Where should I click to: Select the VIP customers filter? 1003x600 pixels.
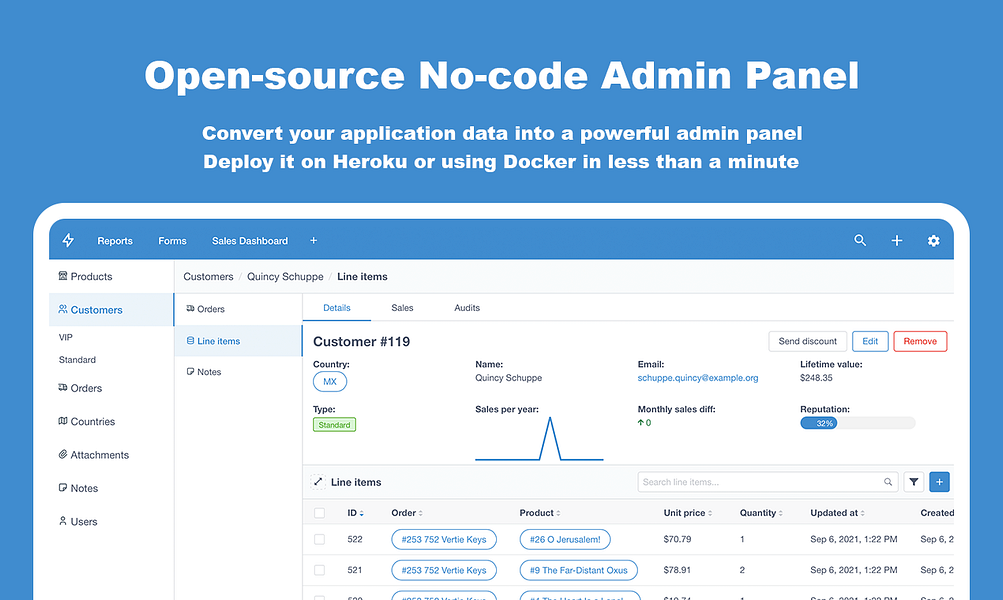pyautogui.click(x=66, y=337)
